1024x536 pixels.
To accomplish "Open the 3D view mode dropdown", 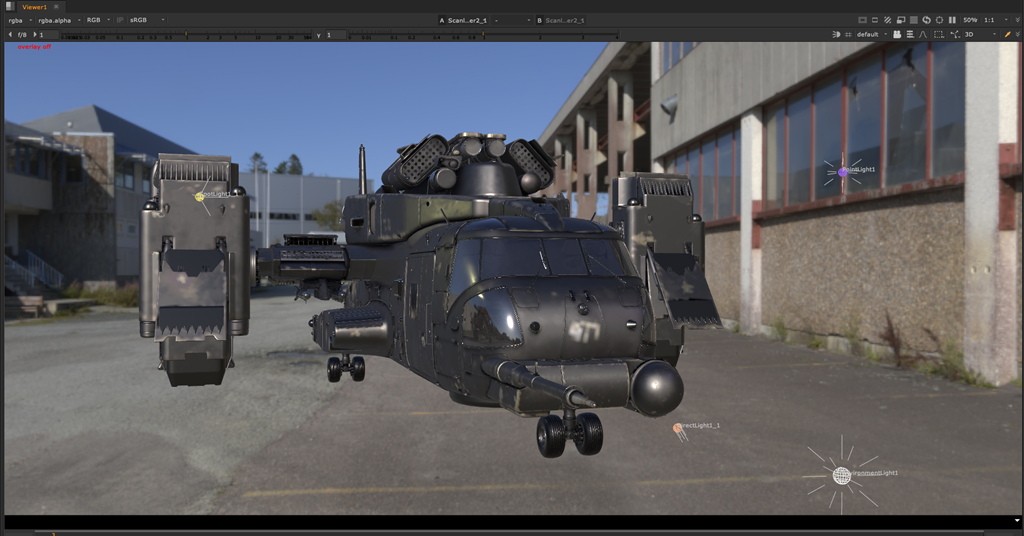I will pos(981,35).
